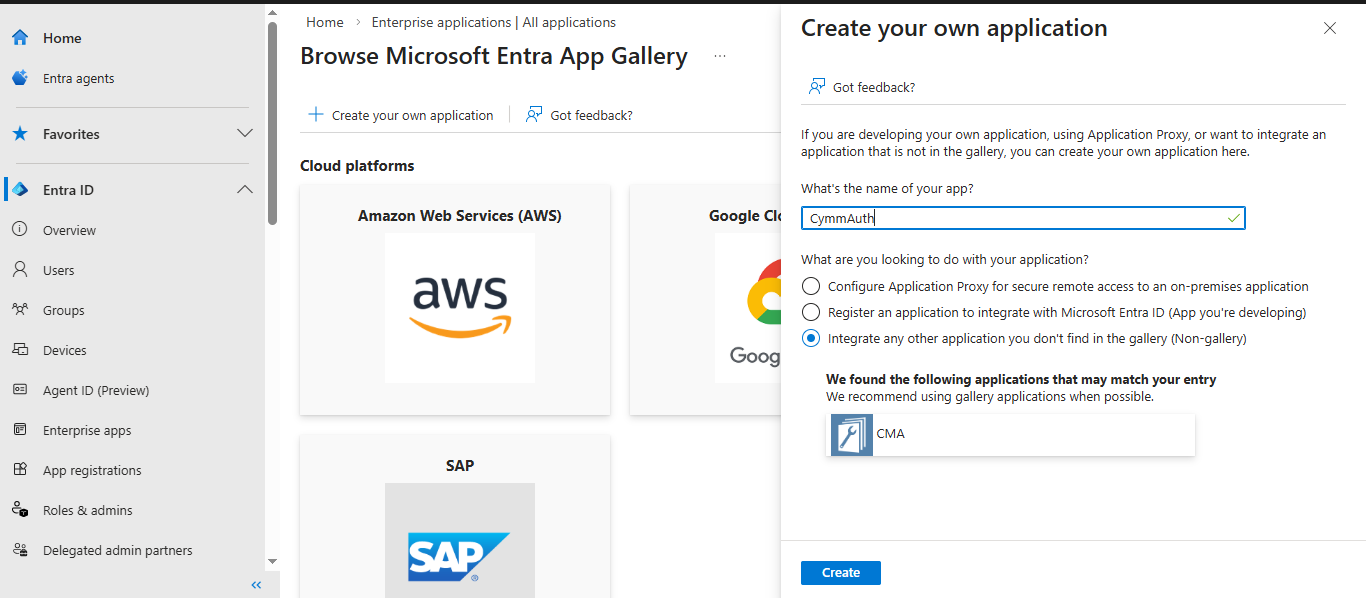The image size is (1366, 598).
Task: Click the feedback icon in Create panel
Action: [x=817, y=87]
